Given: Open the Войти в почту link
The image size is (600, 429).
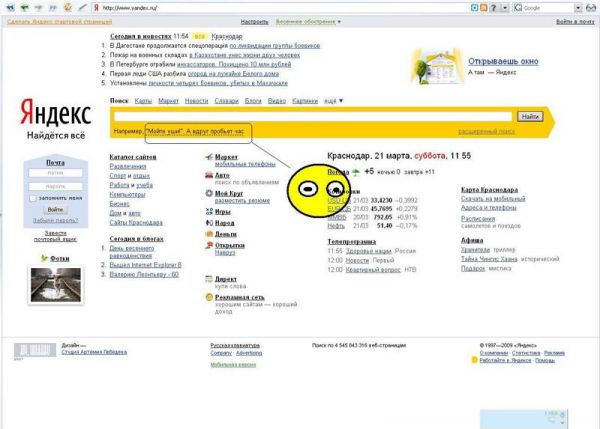Looking at the screenshot, I should 575,22.
